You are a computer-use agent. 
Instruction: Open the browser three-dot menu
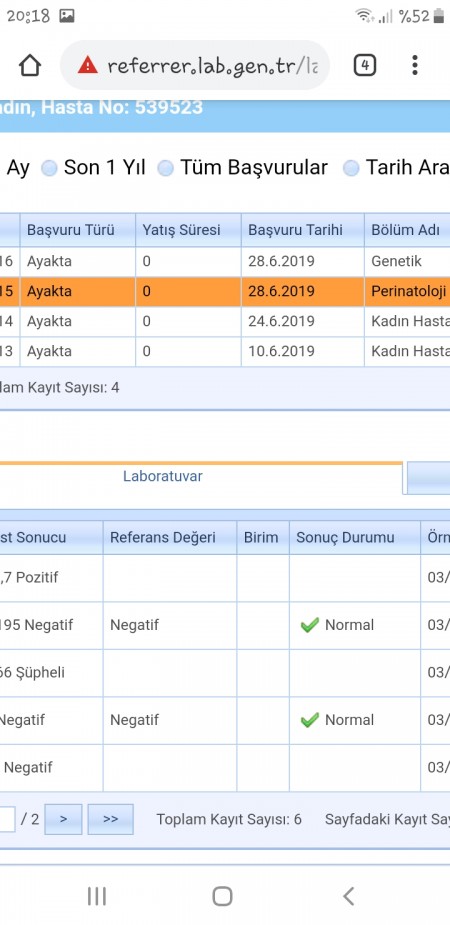[x=415, y=65]
